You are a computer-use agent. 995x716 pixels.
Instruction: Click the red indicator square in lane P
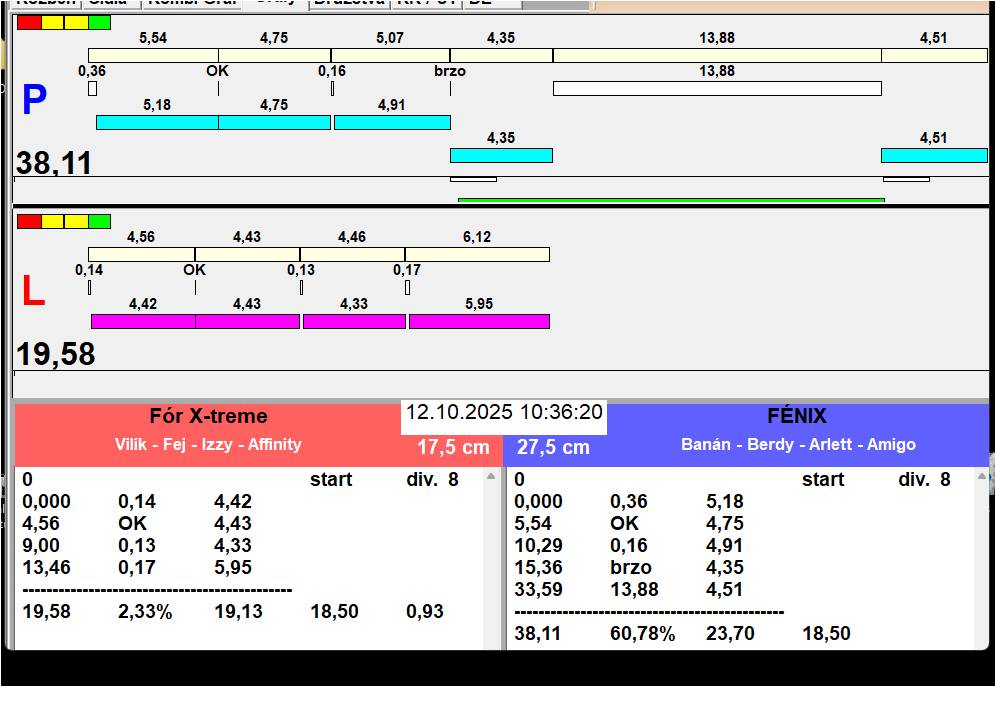29,23
